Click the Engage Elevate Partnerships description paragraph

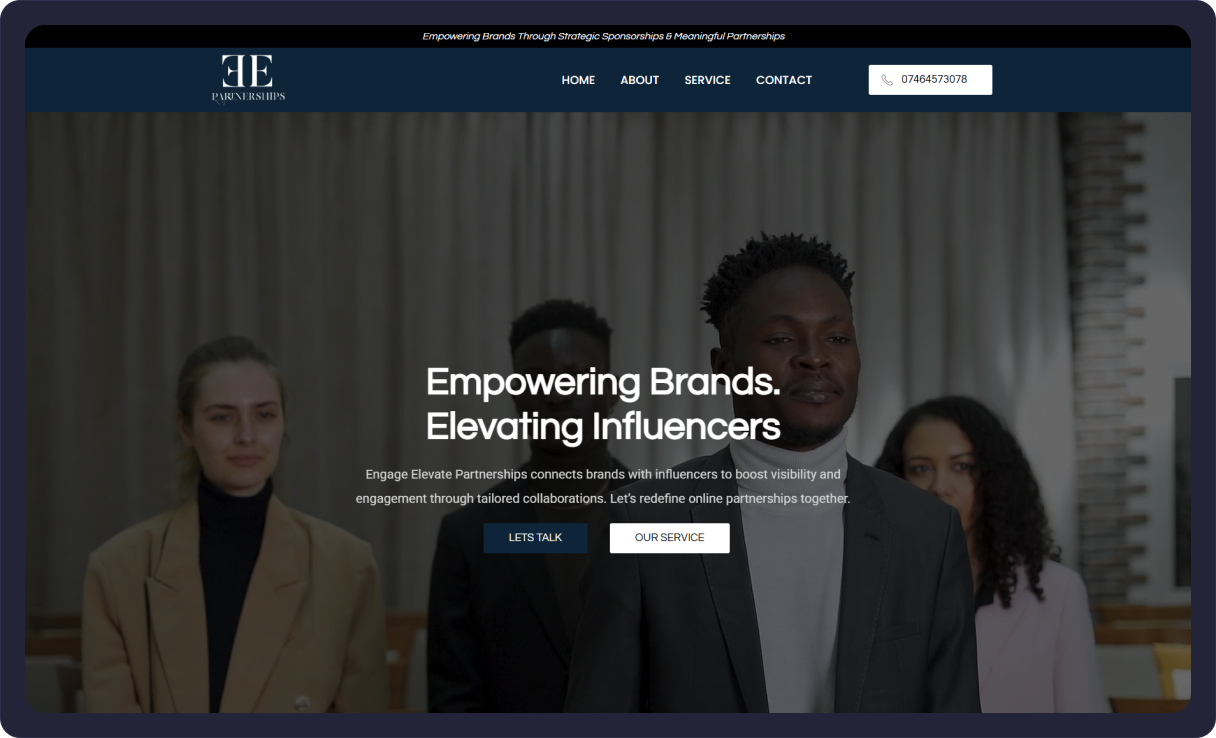click(603, 486)
